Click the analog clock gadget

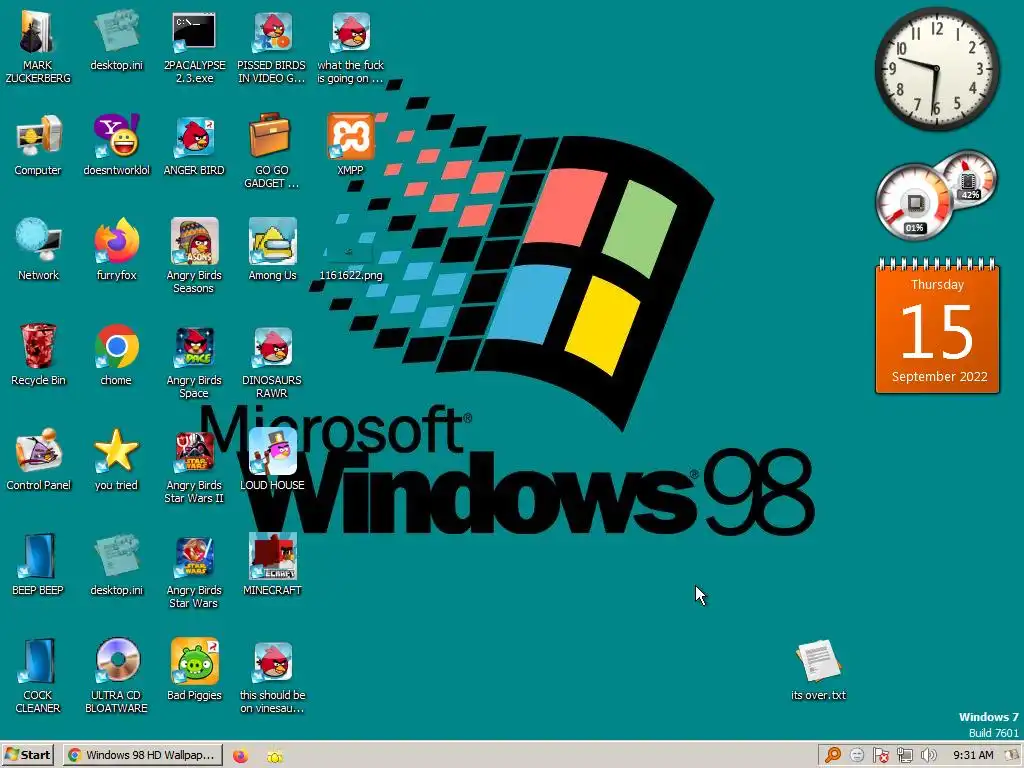click(936, 68)
